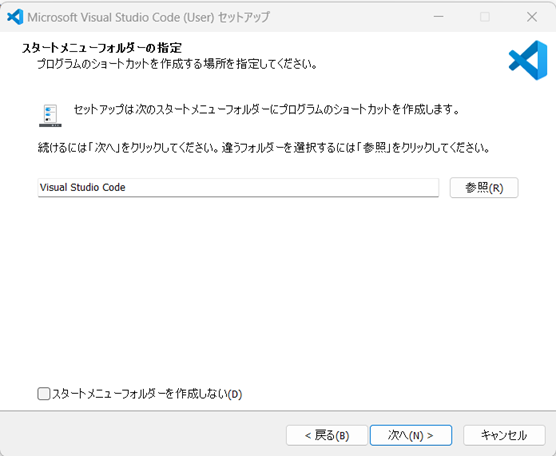Screen dimensions: 556x456
Task: Click the スタートメニューフォルダーの指定 heading
Action: point(102,48)
